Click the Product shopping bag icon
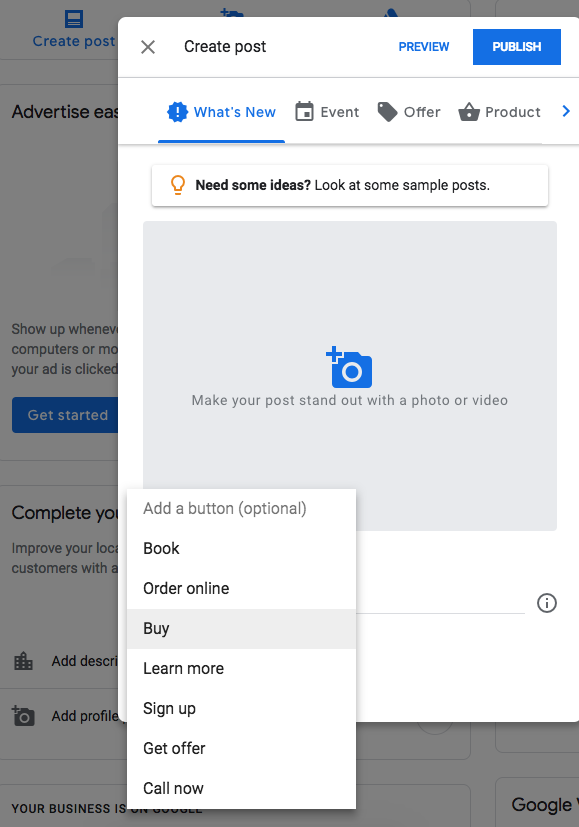 pyautogui.click(x=468, y=112)
